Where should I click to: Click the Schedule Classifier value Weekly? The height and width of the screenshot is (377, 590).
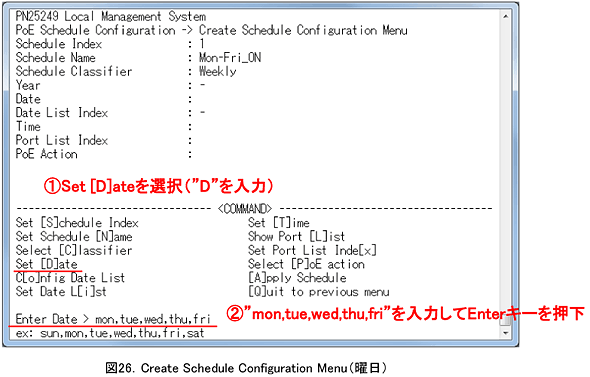click(x=217, y=71)
